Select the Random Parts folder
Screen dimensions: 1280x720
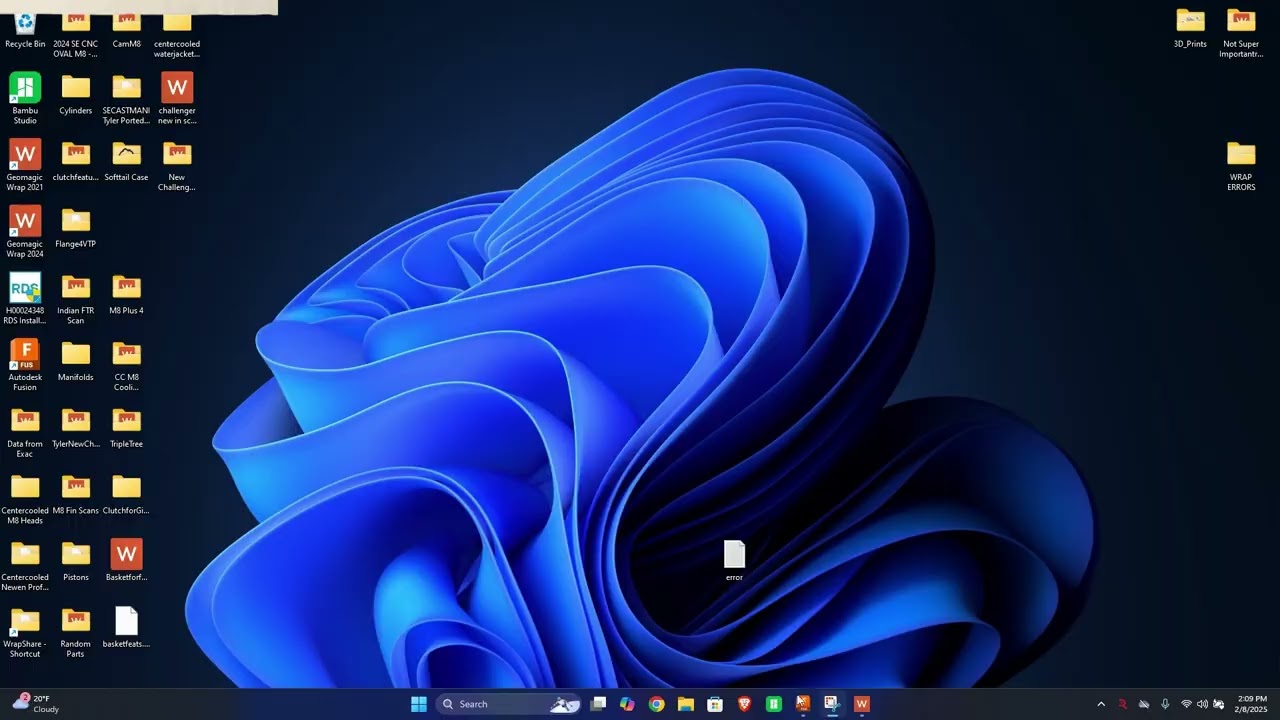click(x=76, y=633)
